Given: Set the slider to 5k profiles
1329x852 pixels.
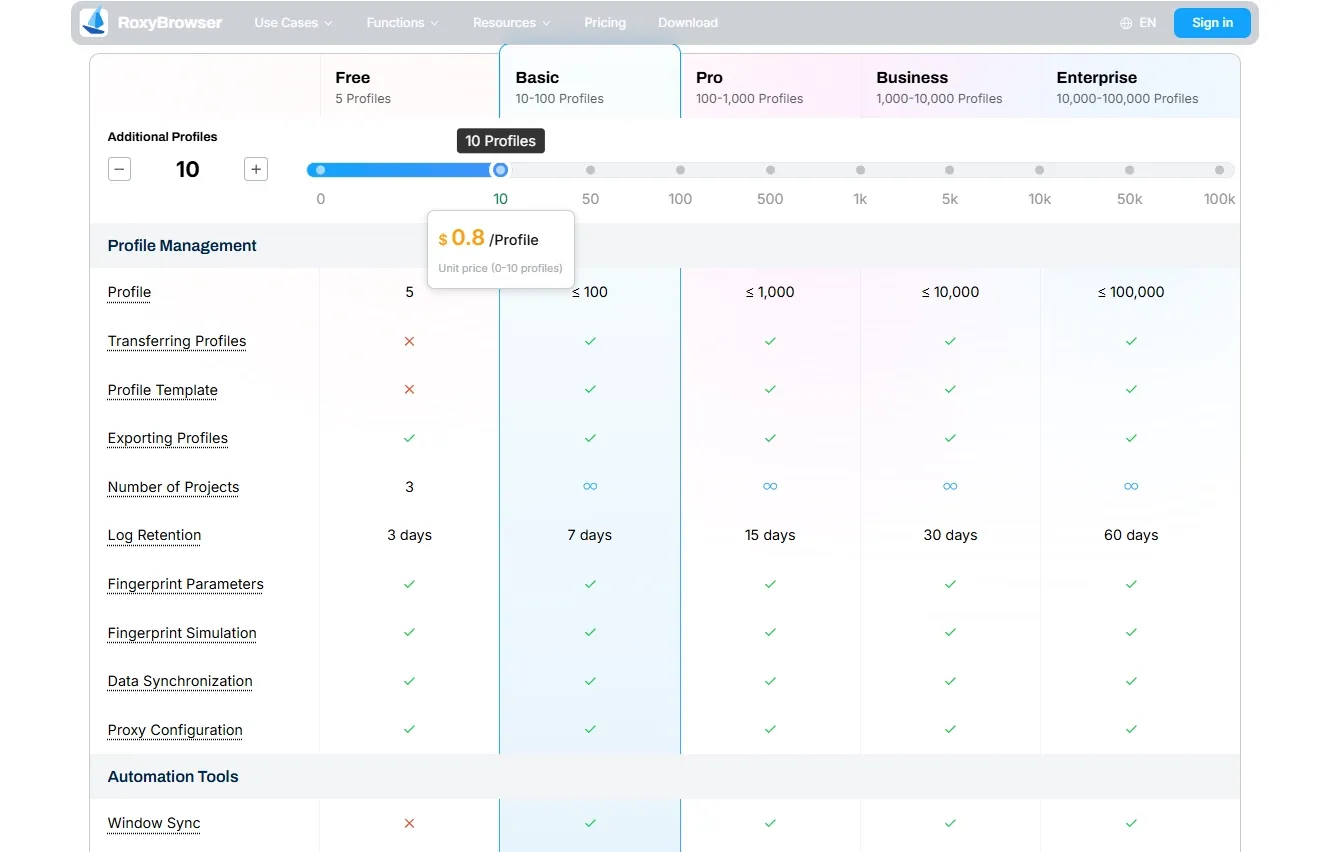Looking at the screenshot, I should [x=949, y=170].
